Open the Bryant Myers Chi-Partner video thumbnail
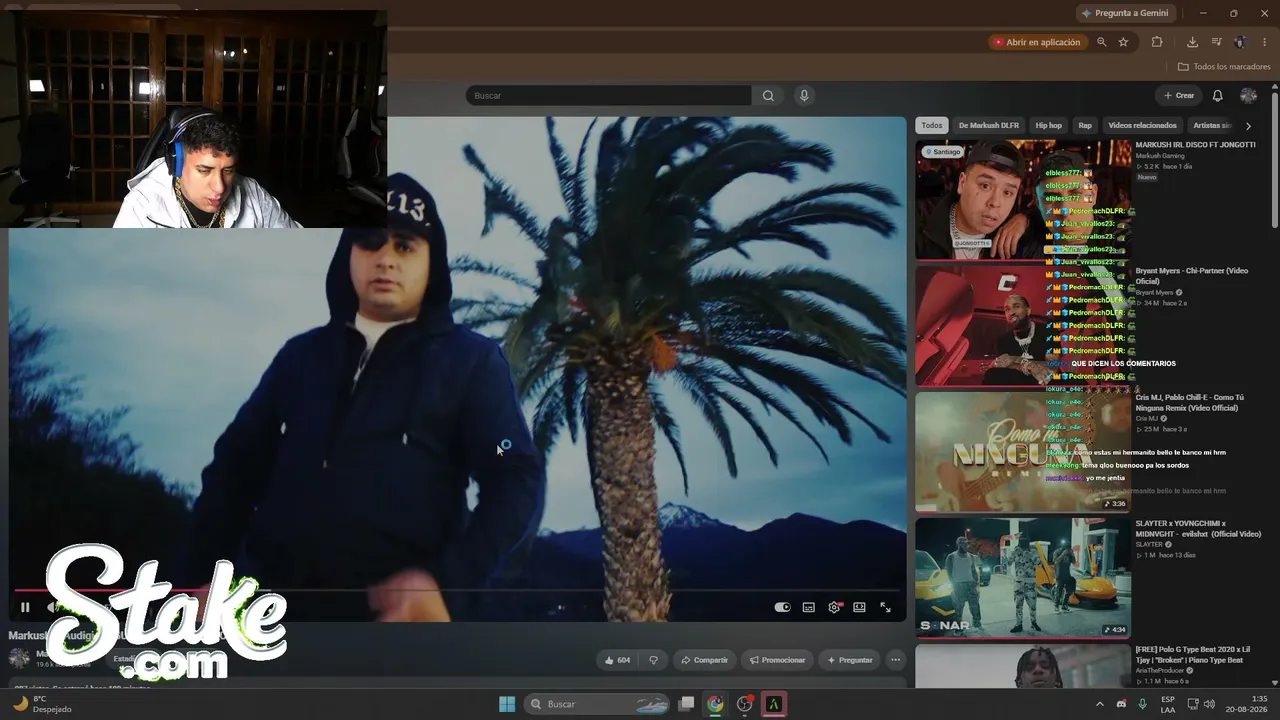This screenshot has height=720, width=1280. [1023, 325]
